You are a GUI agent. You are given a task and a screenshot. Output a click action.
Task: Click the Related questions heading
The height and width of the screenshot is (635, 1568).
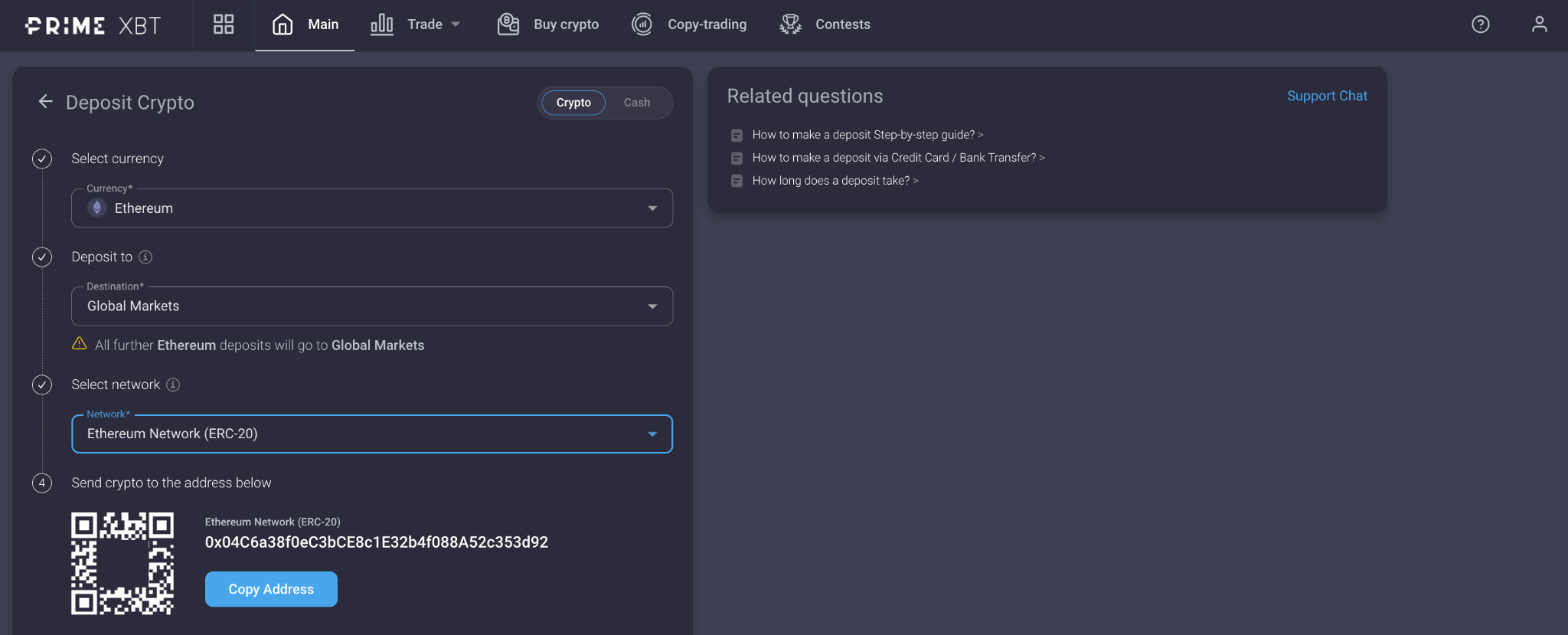805,96
